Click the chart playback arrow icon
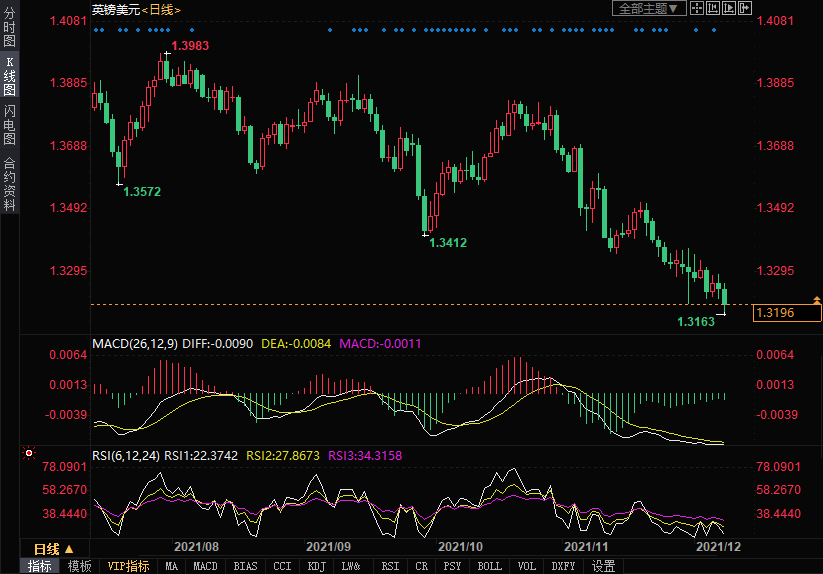 pyautogui.click(x=729, y=8)
